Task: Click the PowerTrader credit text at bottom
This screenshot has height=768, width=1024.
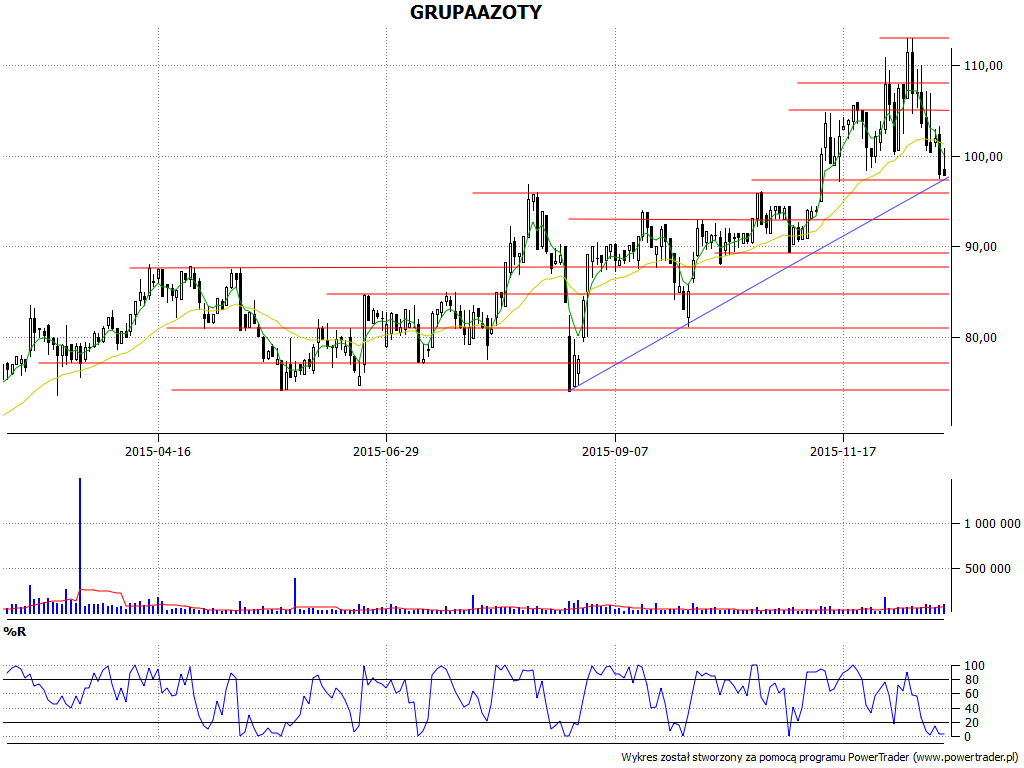Action: click(822, 758)
